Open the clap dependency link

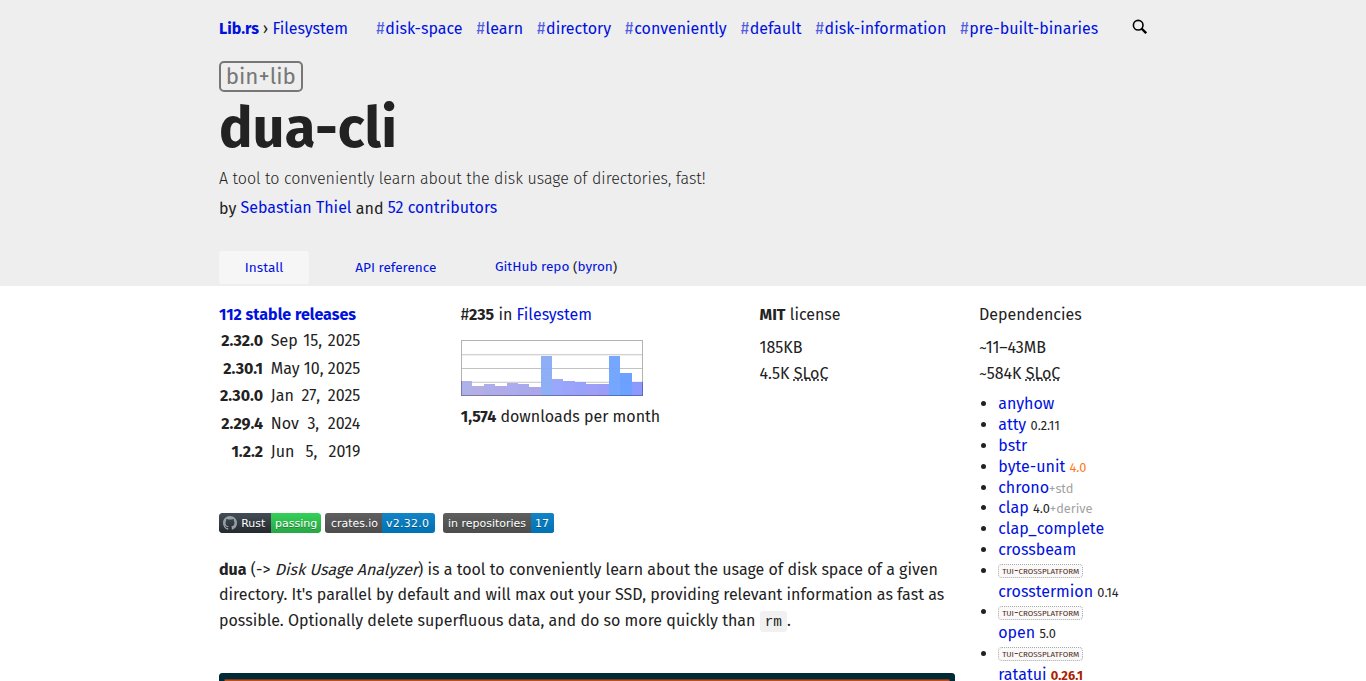(1013, 508)
